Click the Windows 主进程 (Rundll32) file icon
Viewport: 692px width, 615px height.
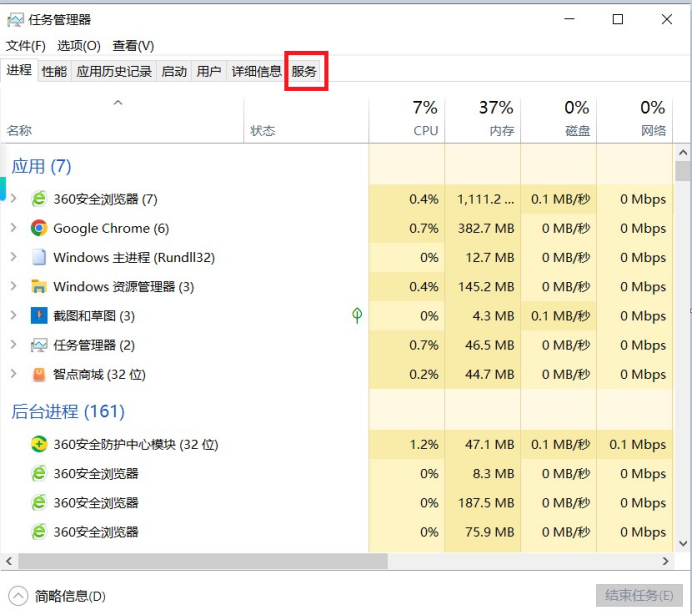(39, 257)
